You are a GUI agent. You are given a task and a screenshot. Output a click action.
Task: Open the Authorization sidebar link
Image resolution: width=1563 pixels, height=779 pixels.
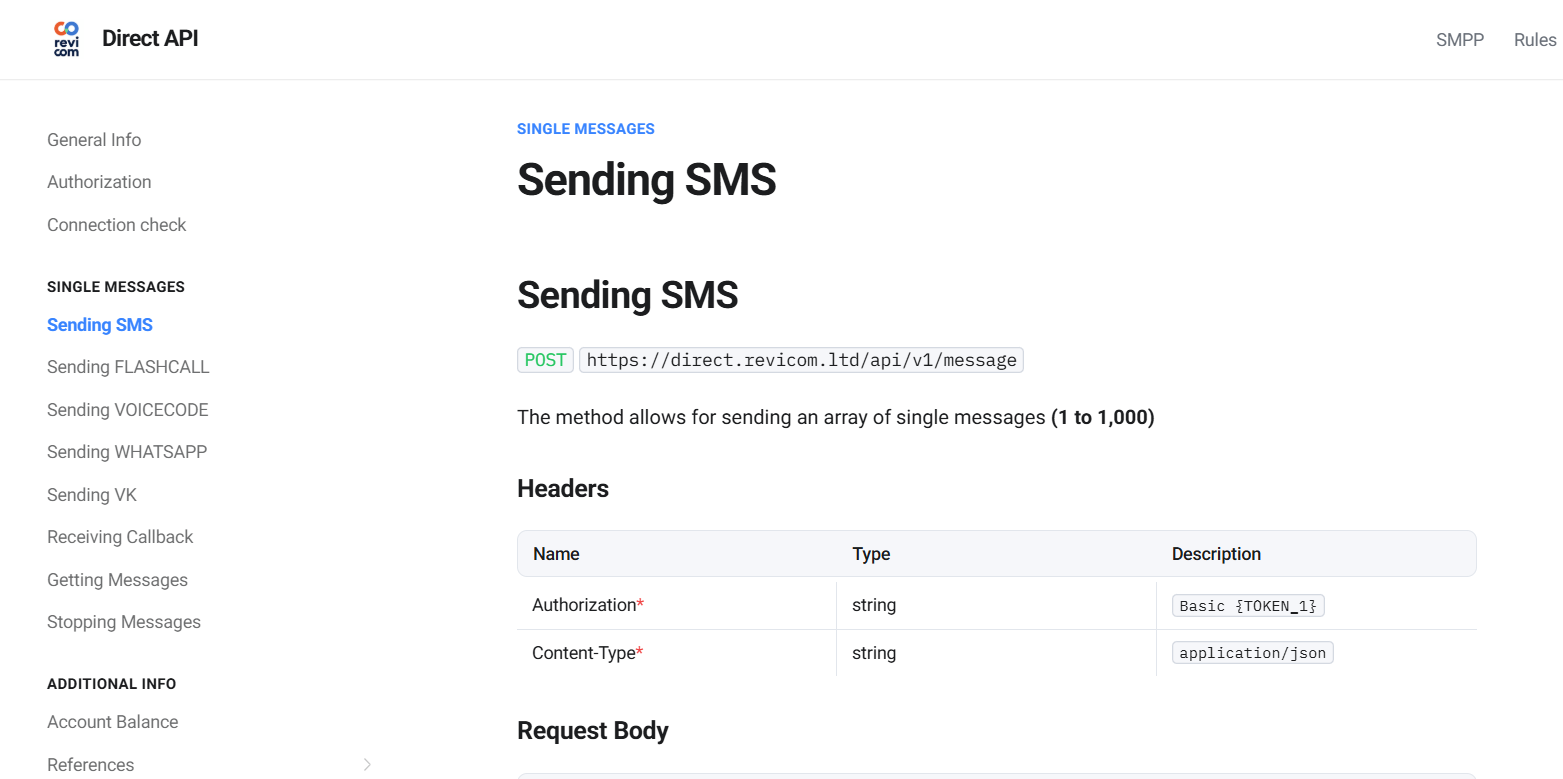click(x=99, y=182)
